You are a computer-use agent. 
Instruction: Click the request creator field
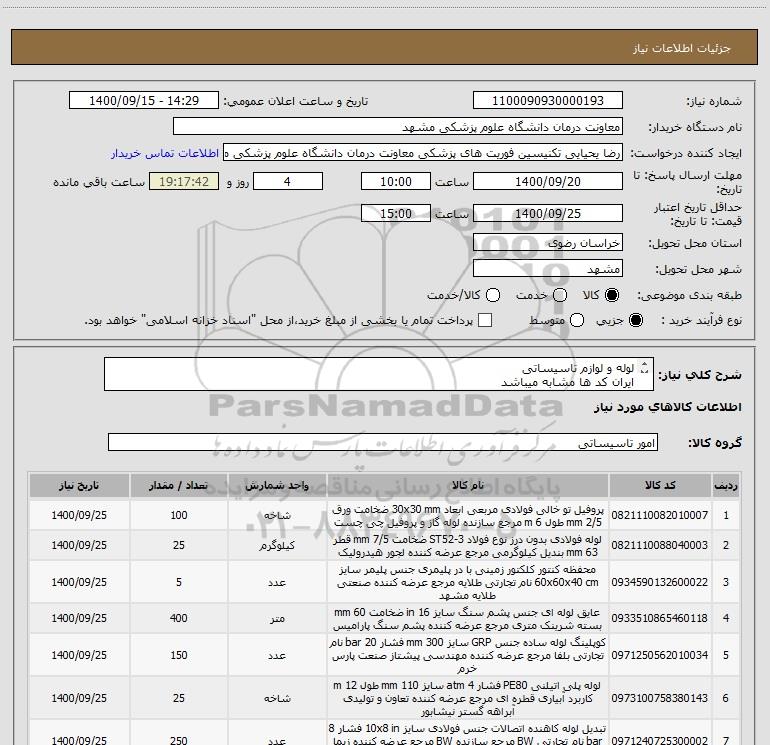[x=423, y=153]
